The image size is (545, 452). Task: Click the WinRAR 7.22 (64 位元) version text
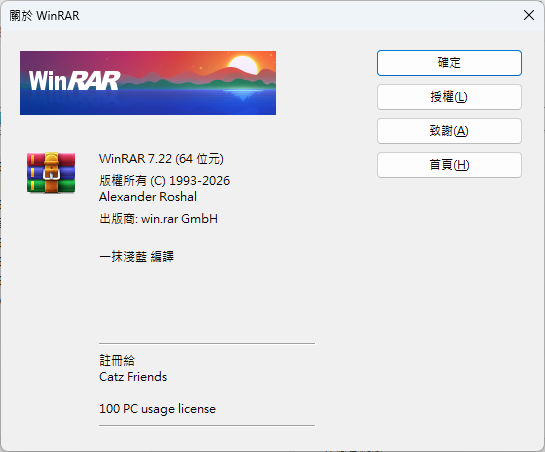(x=161, y=159)
